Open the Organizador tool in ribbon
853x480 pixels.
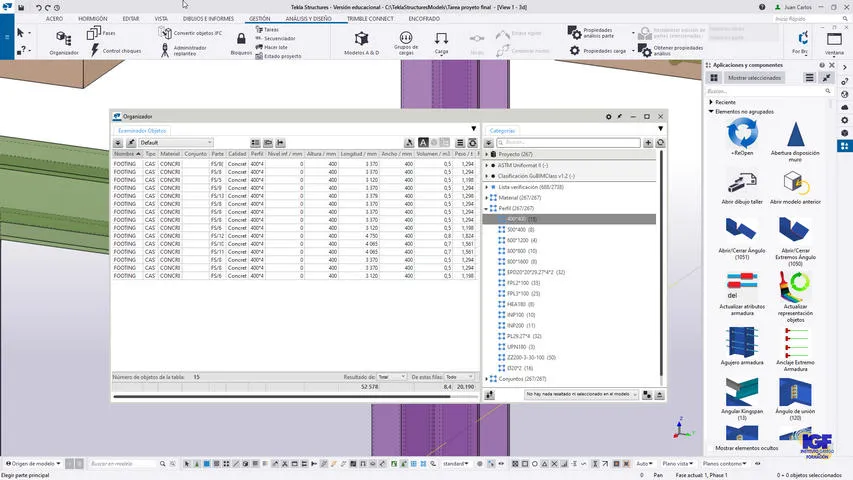click(64, 42)
